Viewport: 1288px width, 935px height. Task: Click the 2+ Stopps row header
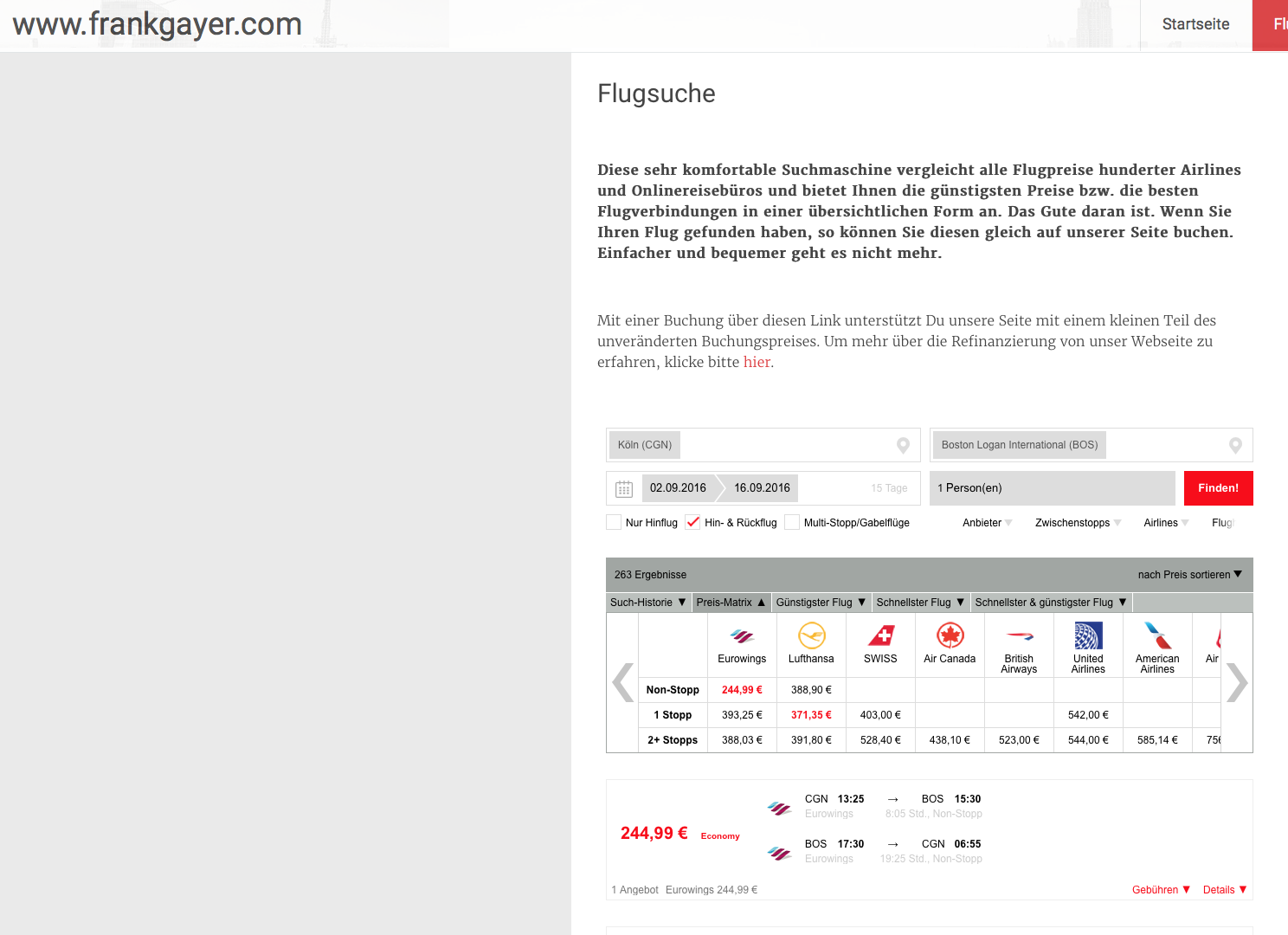click(x=673, y=740)
